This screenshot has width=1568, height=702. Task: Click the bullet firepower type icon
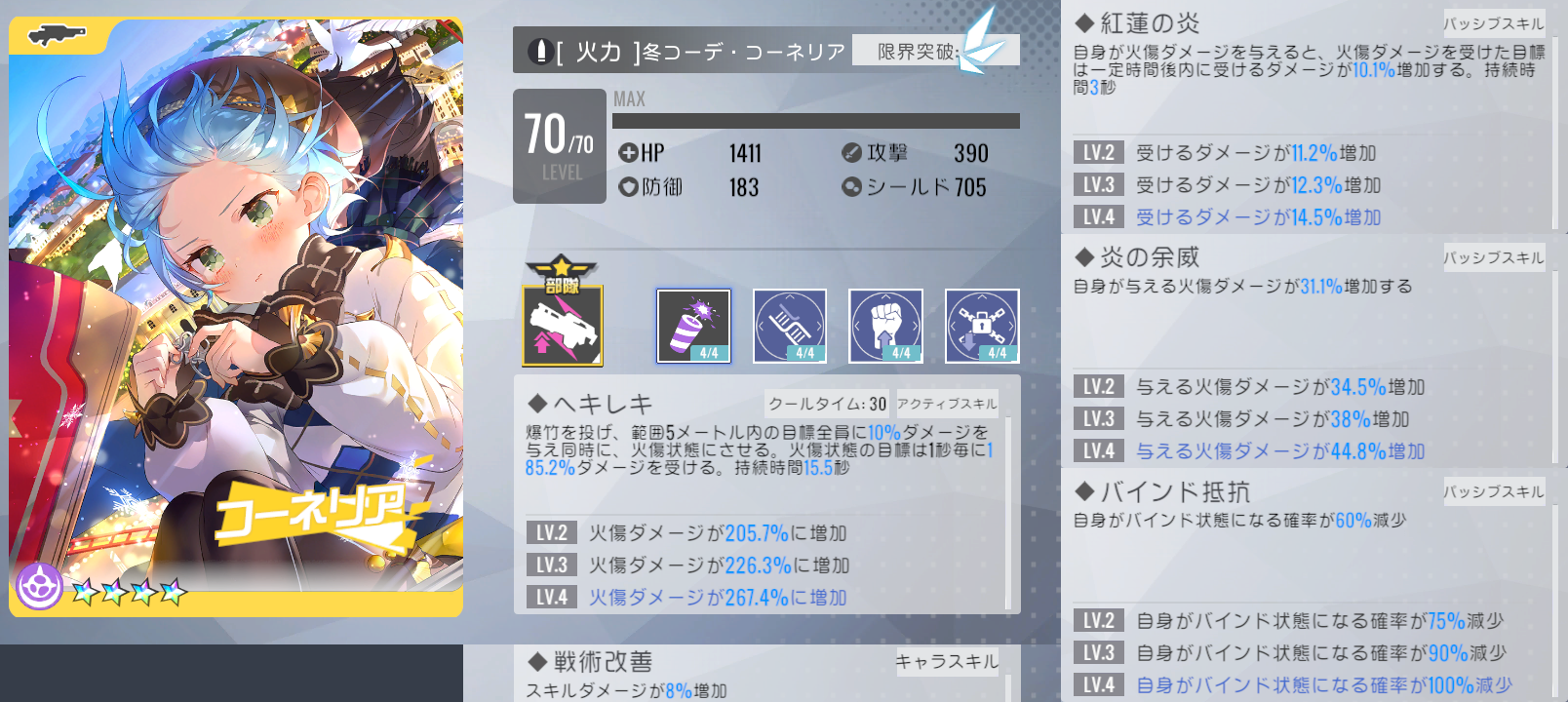point(540,51)
